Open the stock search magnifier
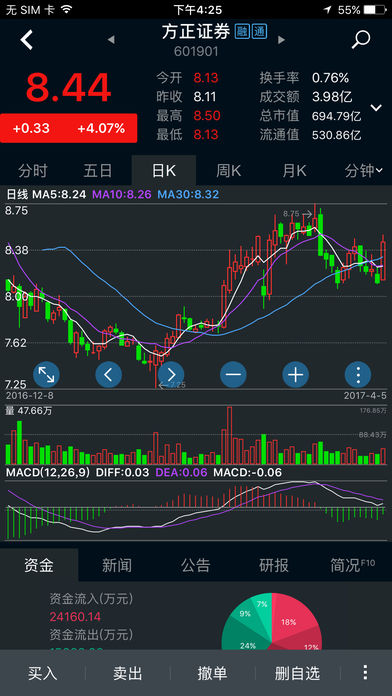392x696 pixels. coord(361,40)
